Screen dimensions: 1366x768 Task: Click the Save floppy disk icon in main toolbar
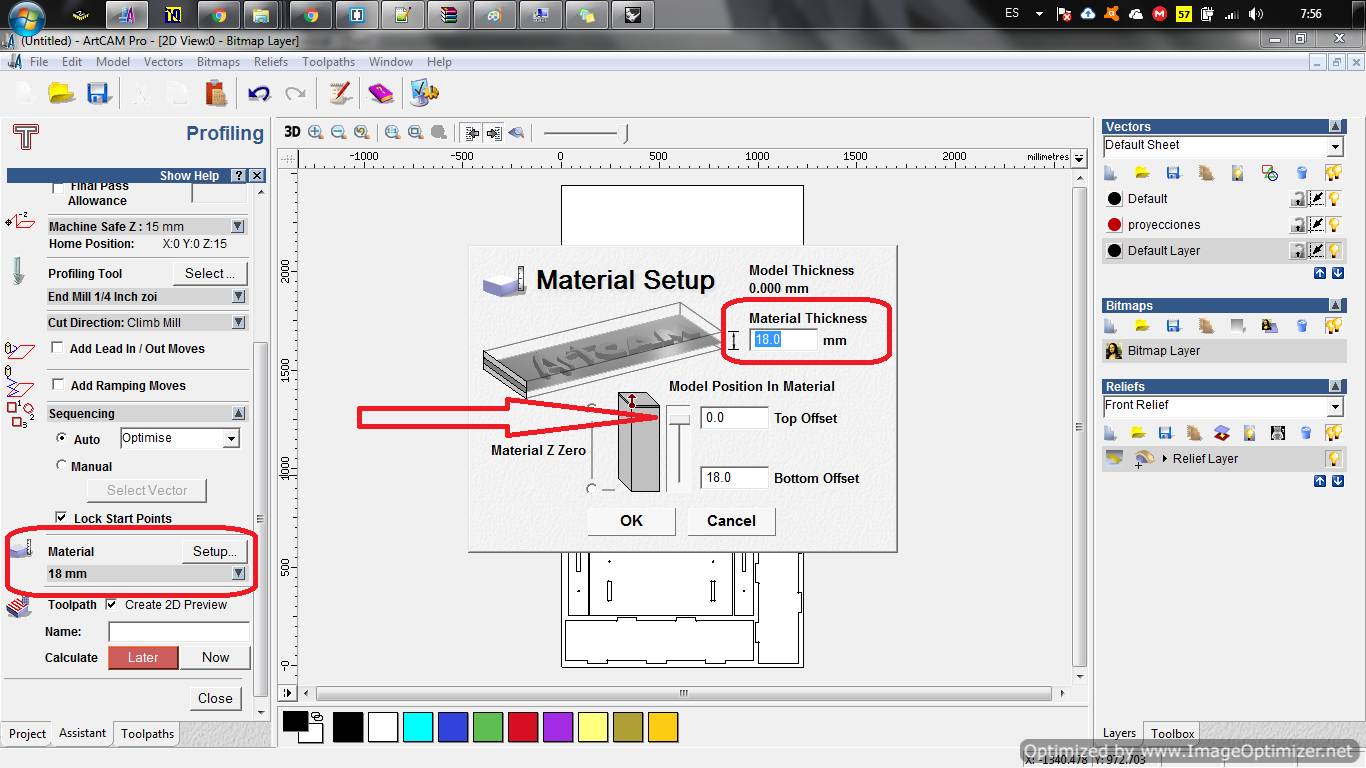click(97, 93)
